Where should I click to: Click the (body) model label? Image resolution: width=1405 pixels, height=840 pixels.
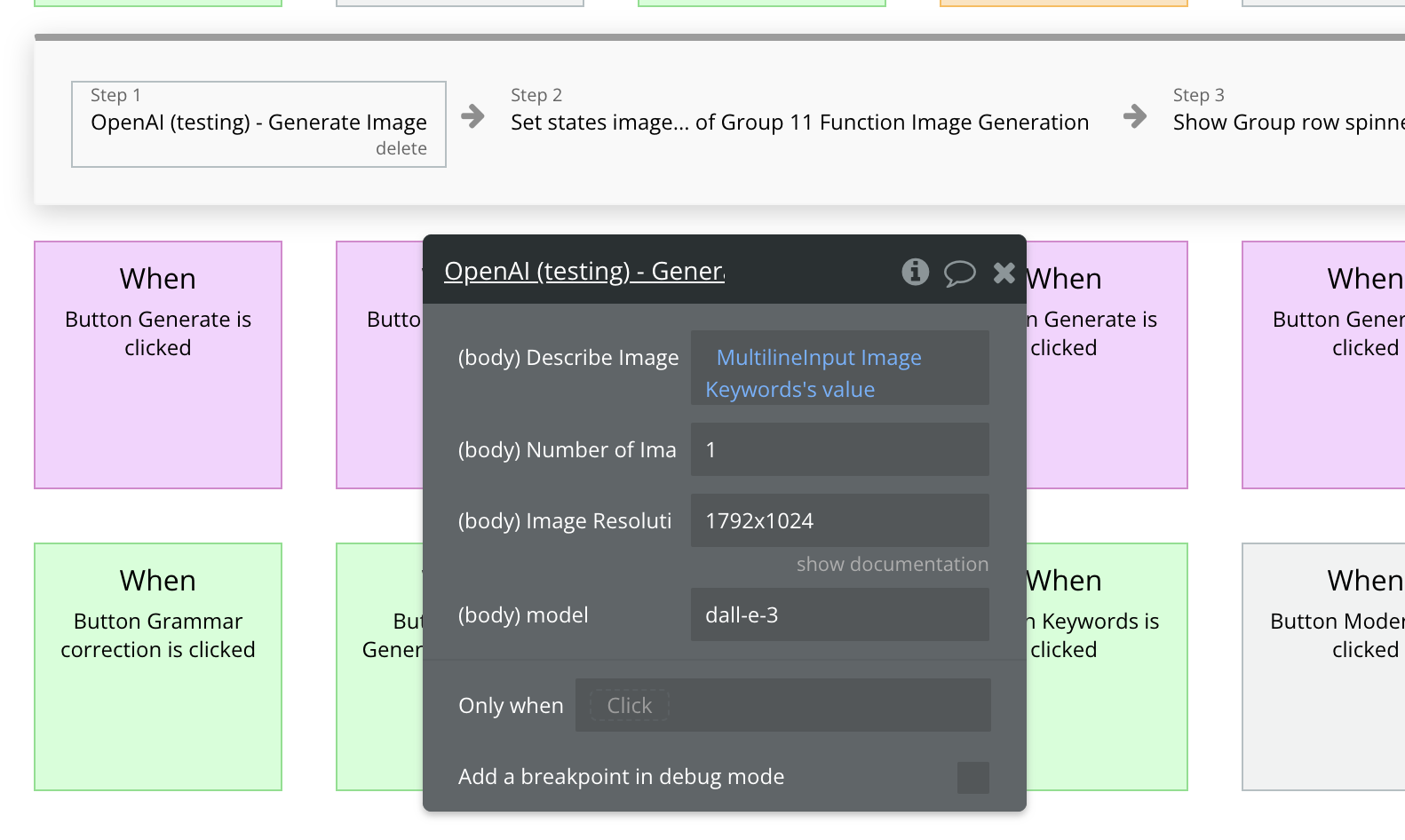pos(523,615)
